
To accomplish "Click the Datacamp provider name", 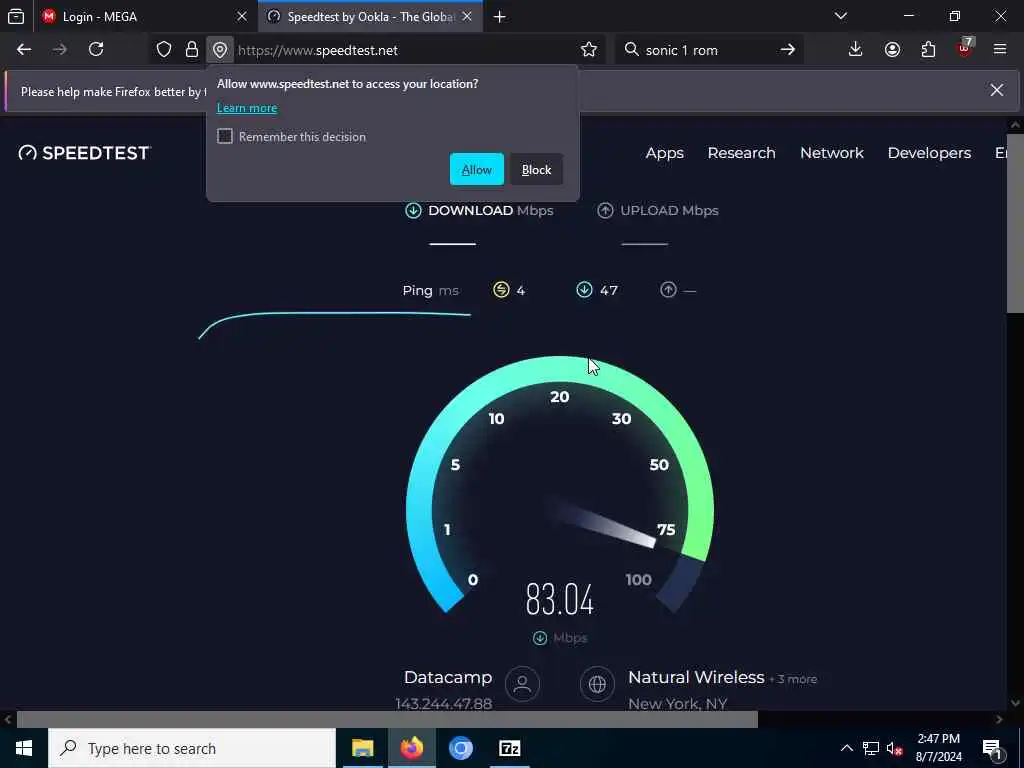I will (x=448, y=677).
